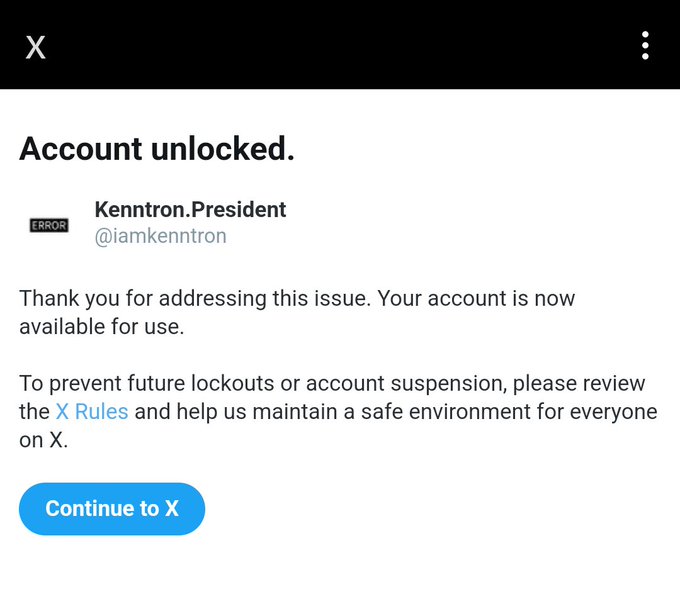This screenshot has height=599, width=680.
Task: Click the "available for use" text
Action: (x=102, y=327)
